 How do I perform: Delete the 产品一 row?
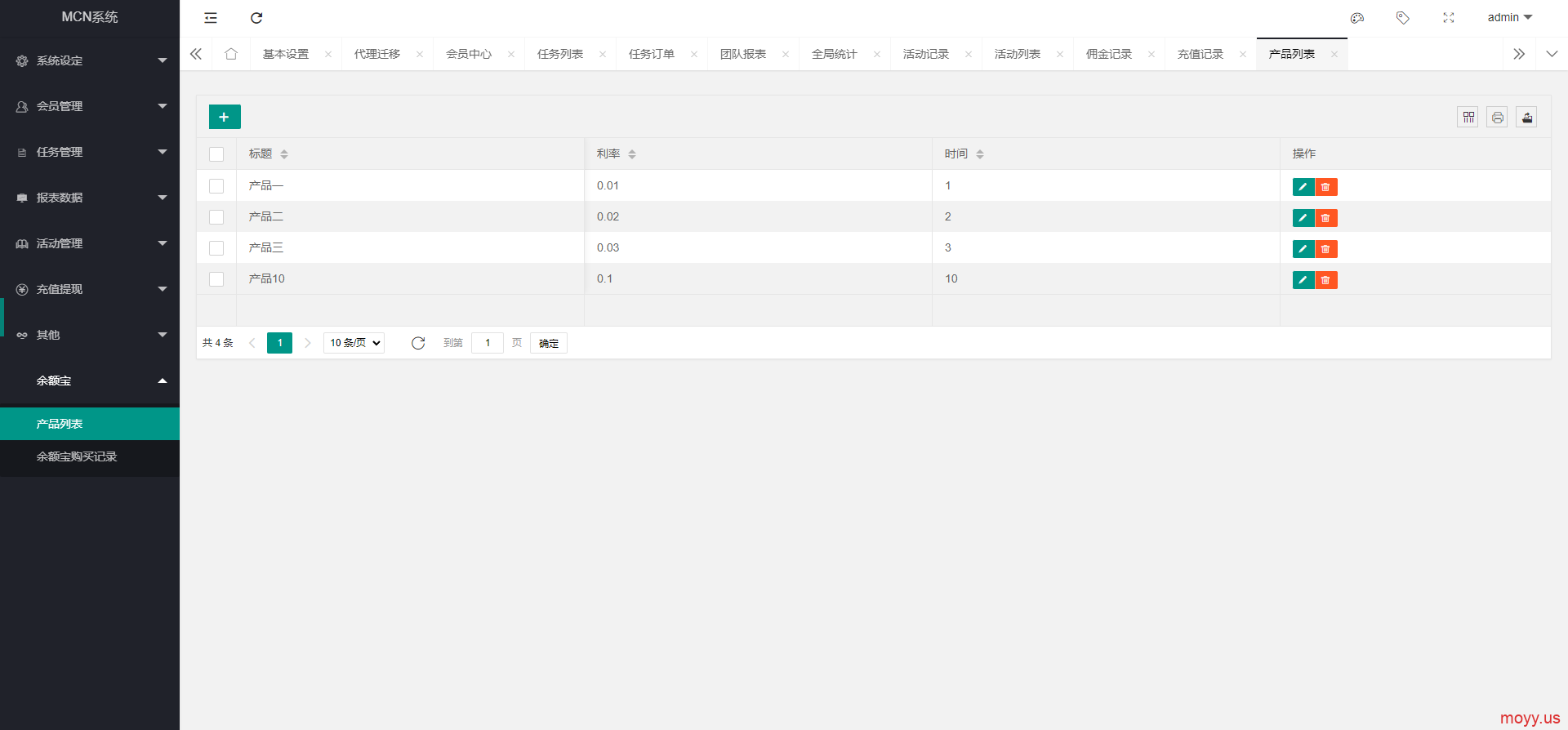[x=1326, y=187]
